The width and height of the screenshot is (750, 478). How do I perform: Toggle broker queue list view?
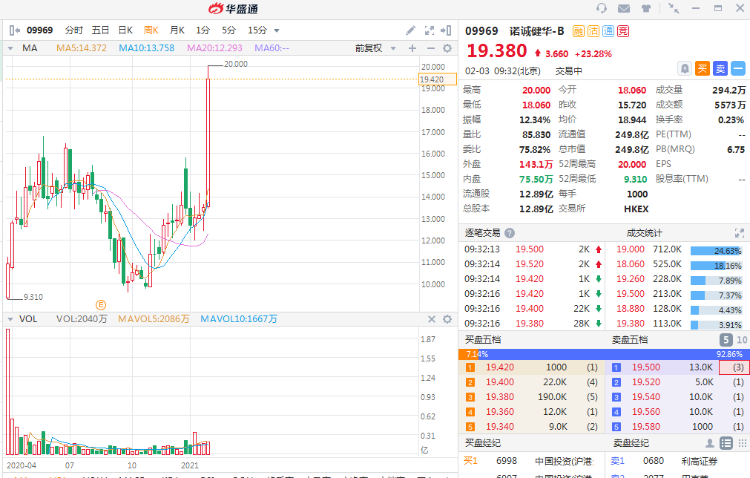pos(726,443)
